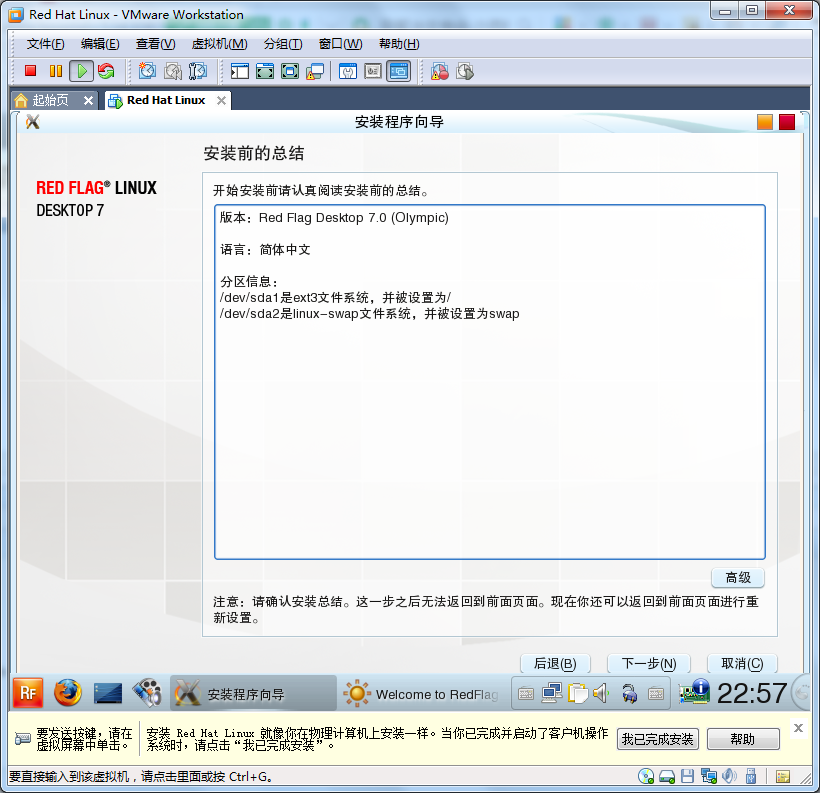Click the USB controller status icon
820x793 pixels.
point(751,776)
